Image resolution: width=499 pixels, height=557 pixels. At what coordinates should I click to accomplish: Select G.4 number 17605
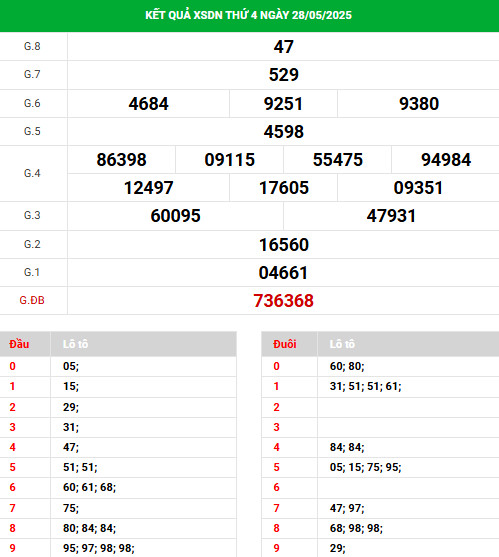pos(283,188)
